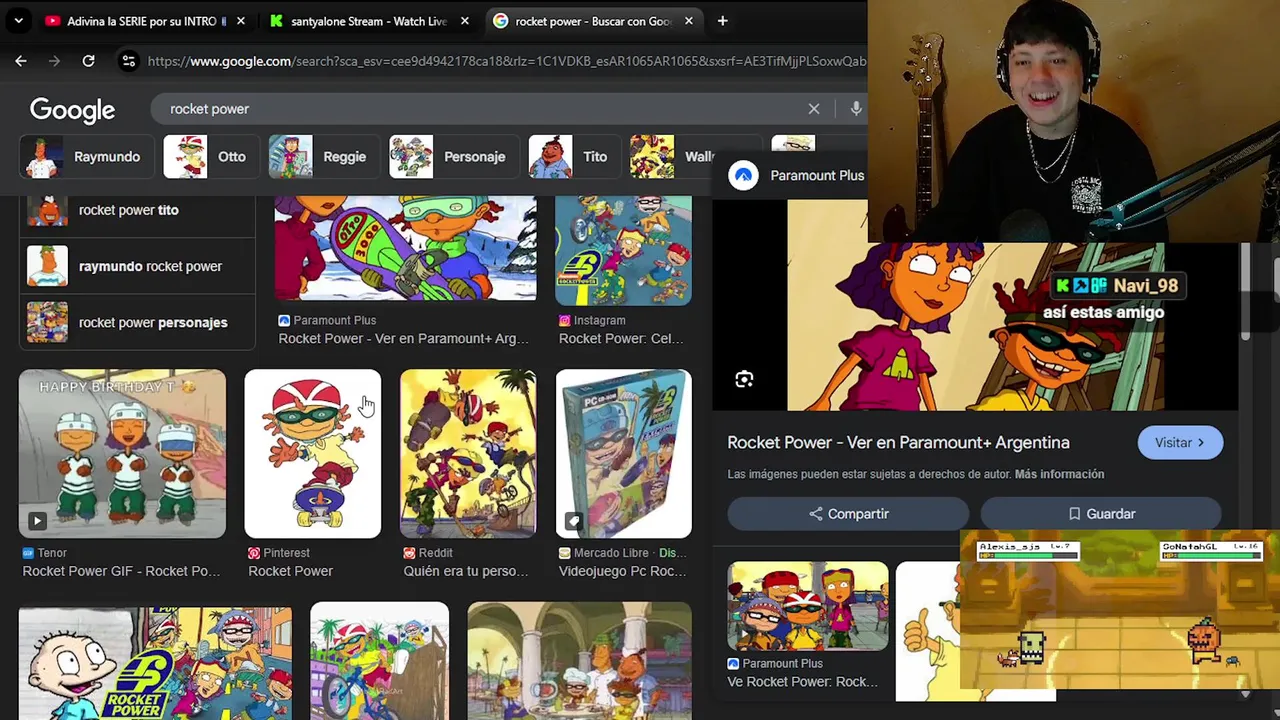The height and width of the screenshot is (720, 1280).
Task: Open the Rocket Power GIF Tenor caption
Action: pos(121,571)
